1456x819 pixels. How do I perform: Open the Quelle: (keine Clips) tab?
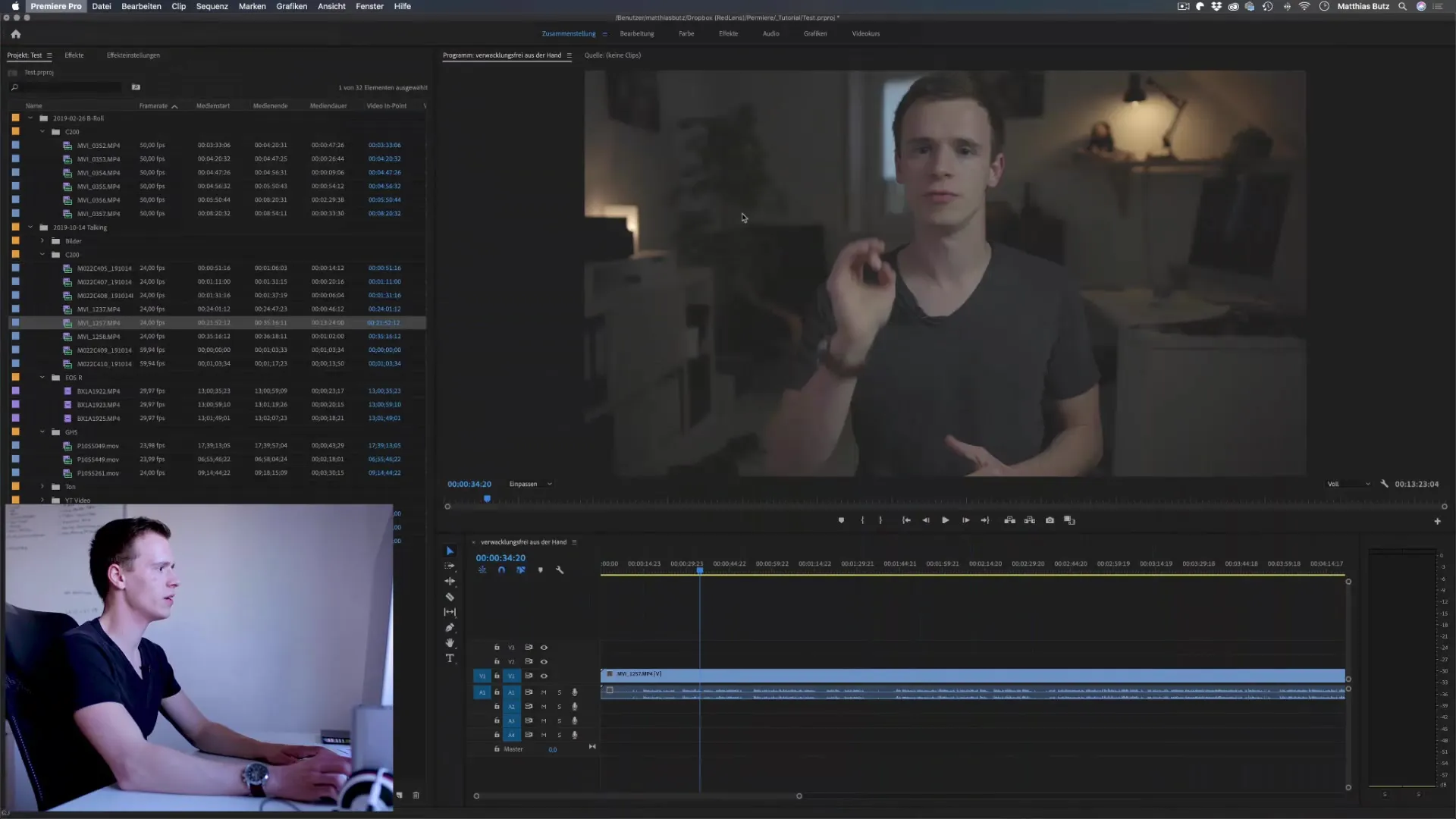[613, 55]
